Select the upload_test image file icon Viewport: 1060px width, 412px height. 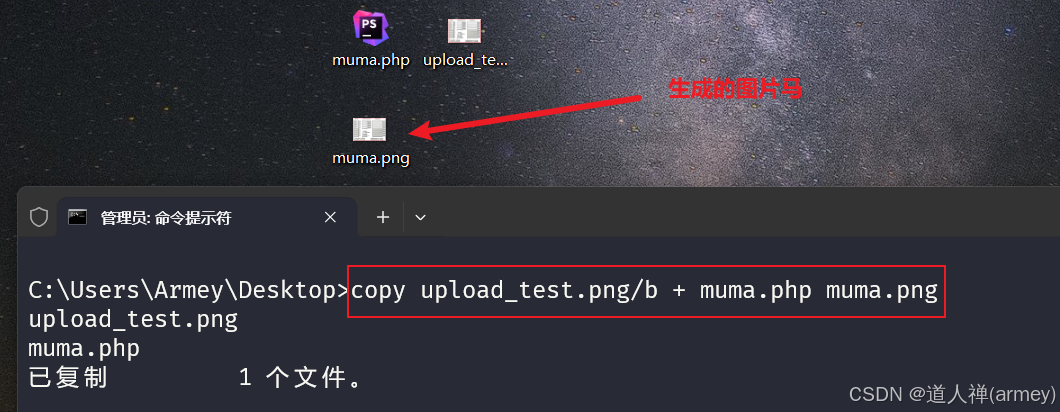coord(464,31)
